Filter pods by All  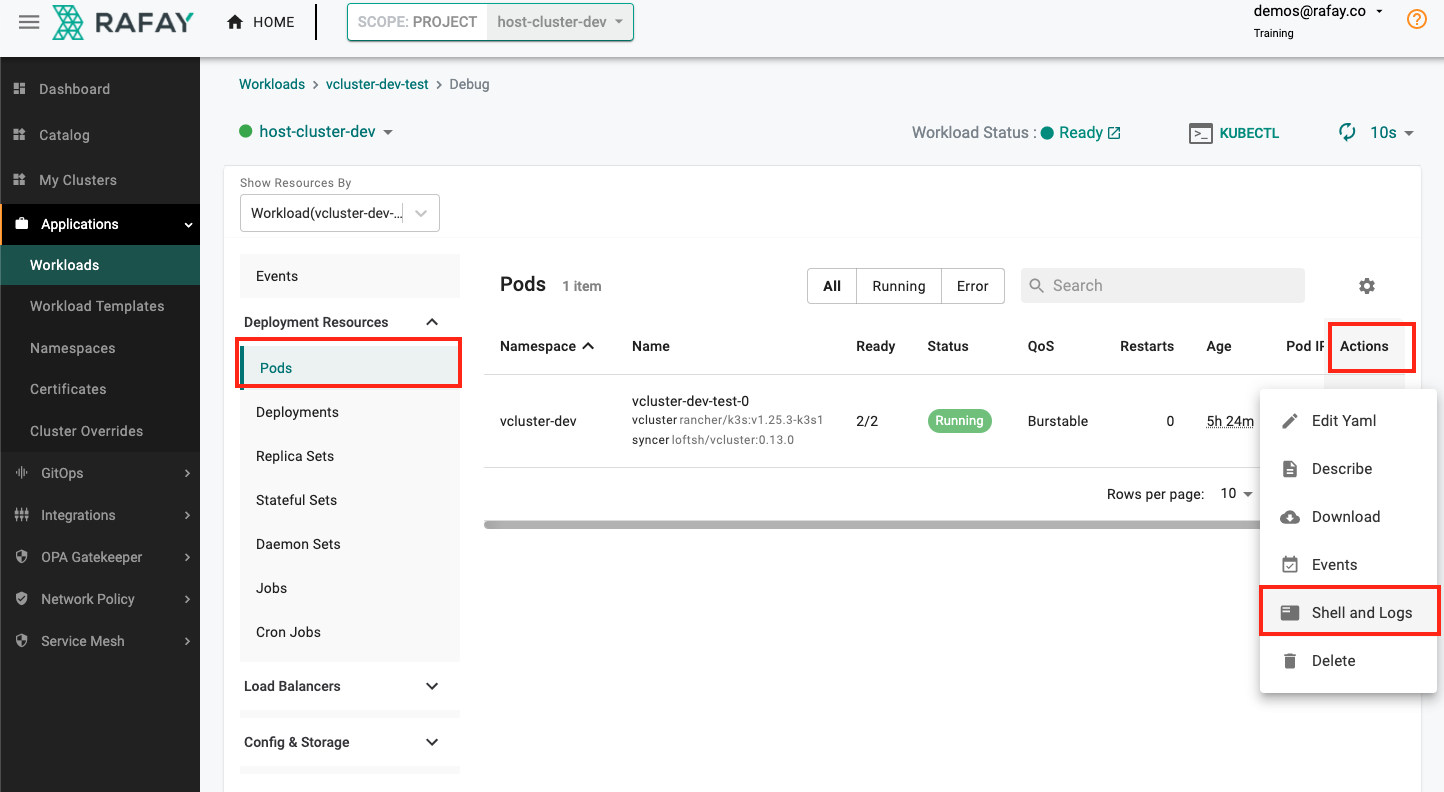point(832,286)
